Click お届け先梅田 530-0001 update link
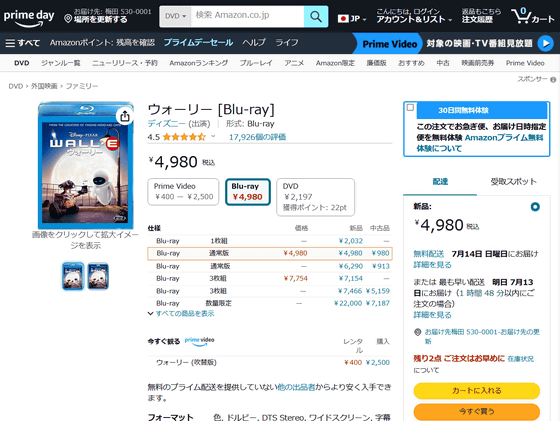This screenshot has height=421, width=560. 482,336
